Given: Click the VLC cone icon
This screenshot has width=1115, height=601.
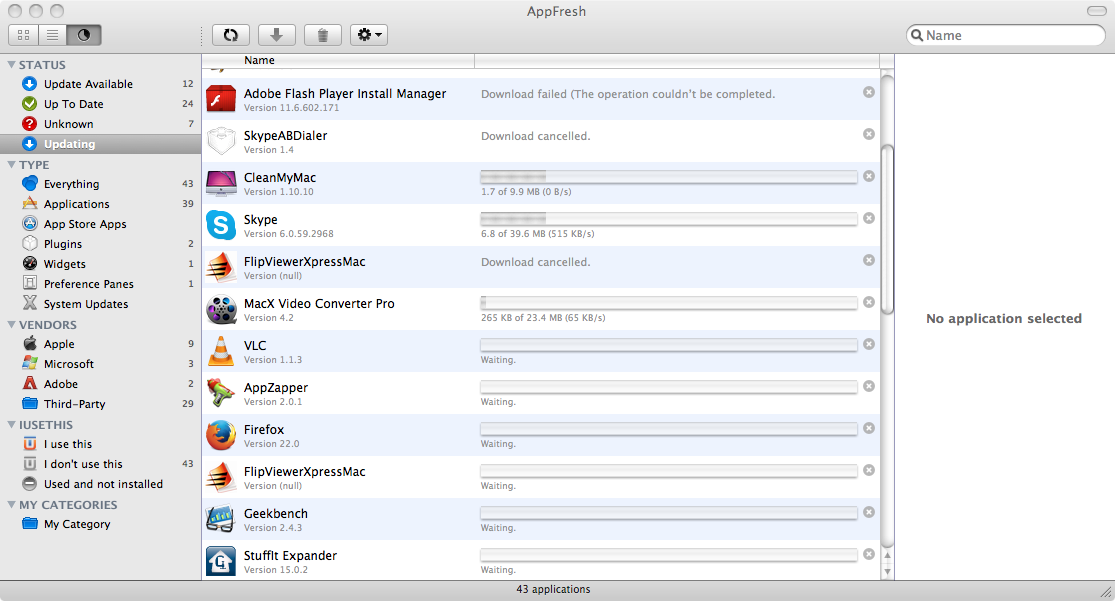Looking at the screenshot, I should 220,352.
